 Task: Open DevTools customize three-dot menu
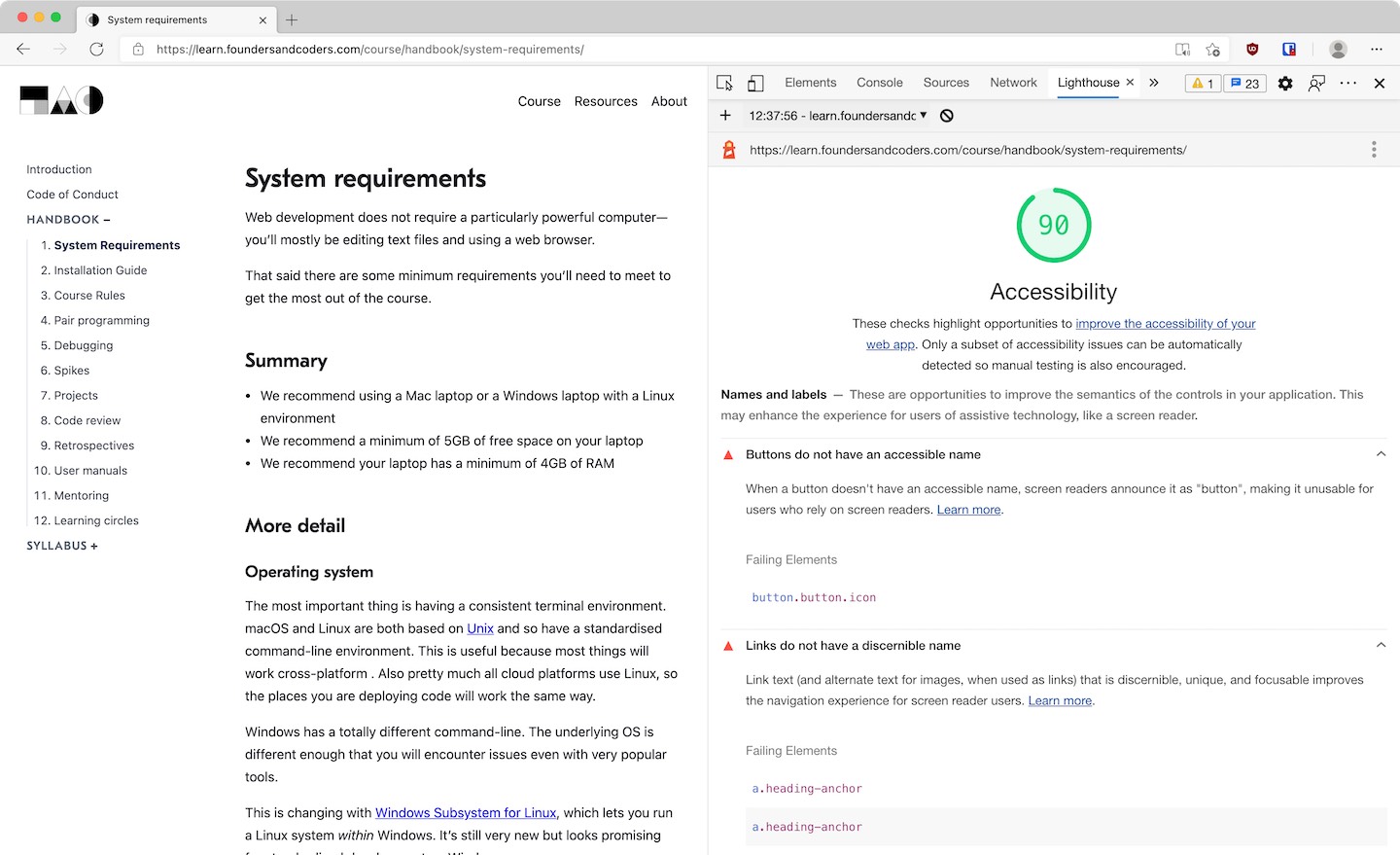point(1348,83)
